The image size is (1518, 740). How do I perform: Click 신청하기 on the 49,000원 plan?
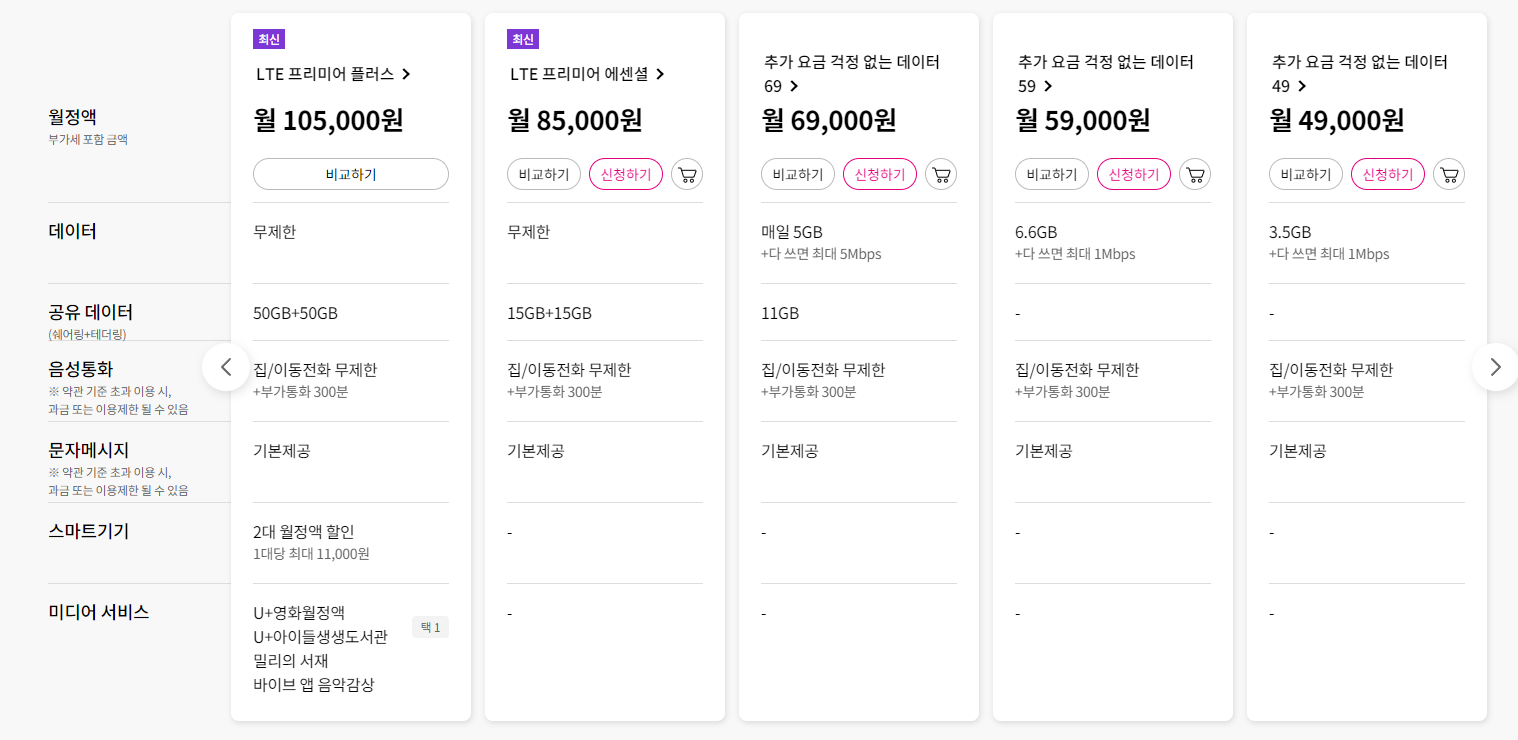(1388, 174)
